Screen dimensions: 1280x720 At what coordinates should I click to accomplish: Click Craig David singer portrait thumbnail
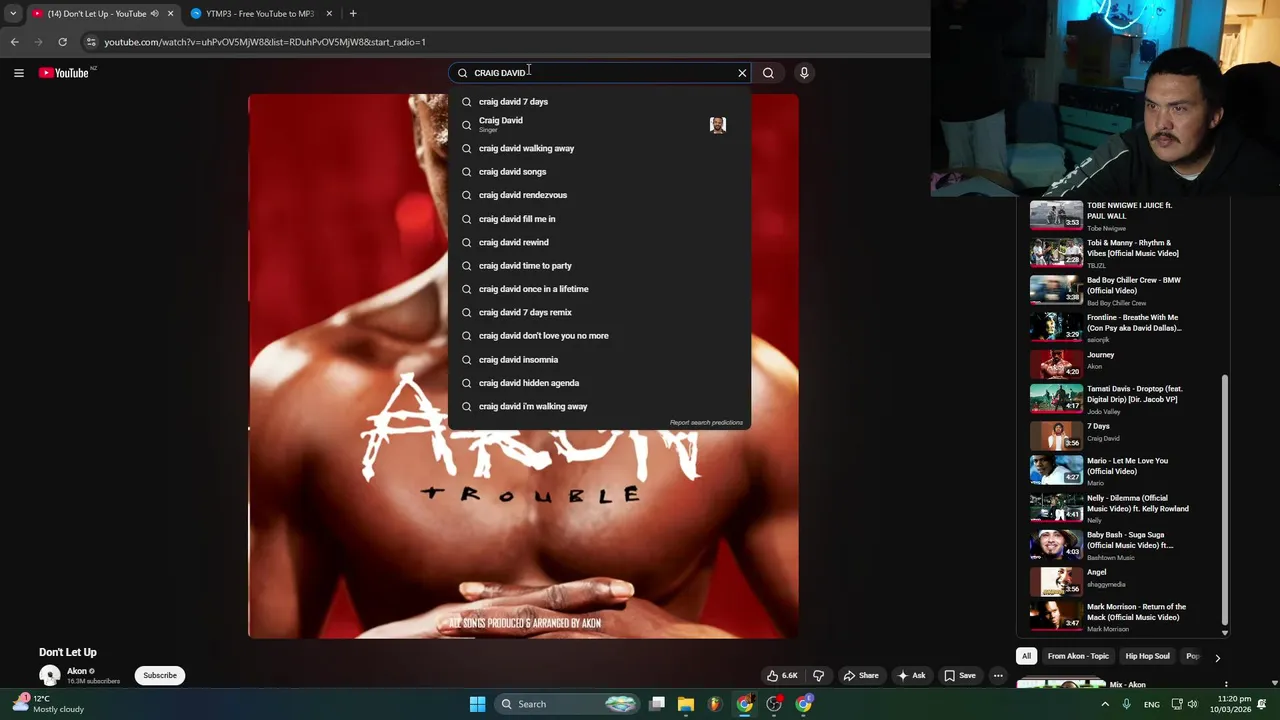tap(717, 125)
